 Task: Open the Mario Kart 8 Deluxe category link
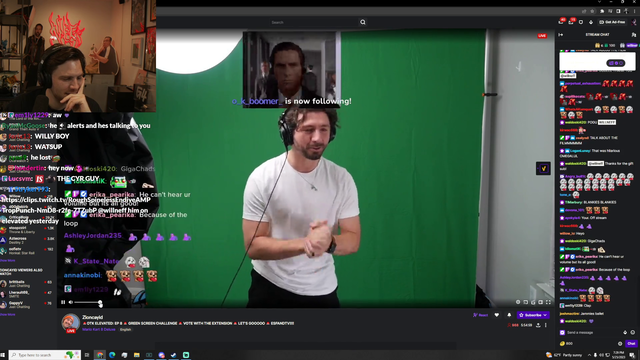(x=99, y=329)
